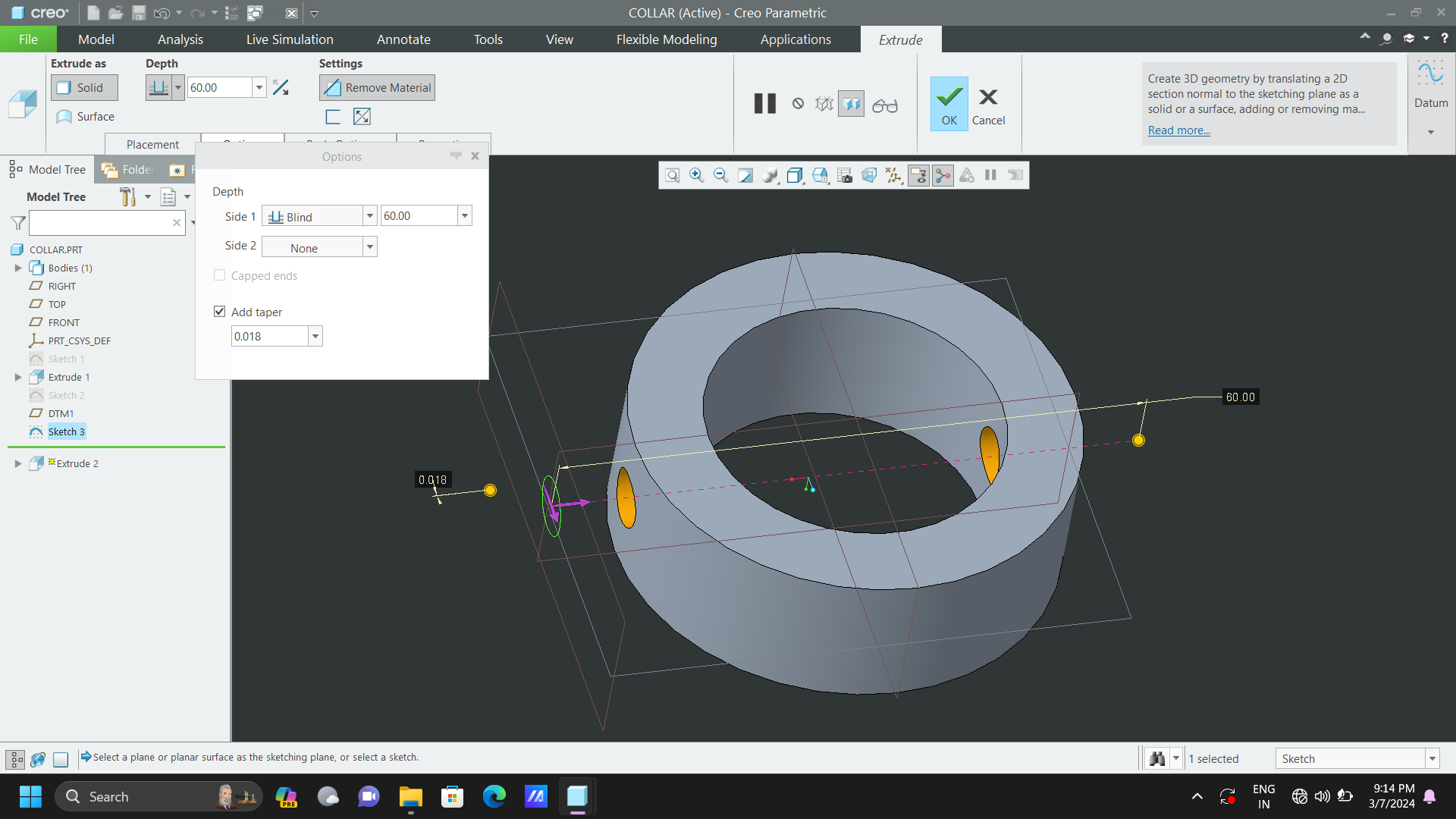
Task: Open the Sketch selection filter dropdown
Action: [x=1432, y=758]
